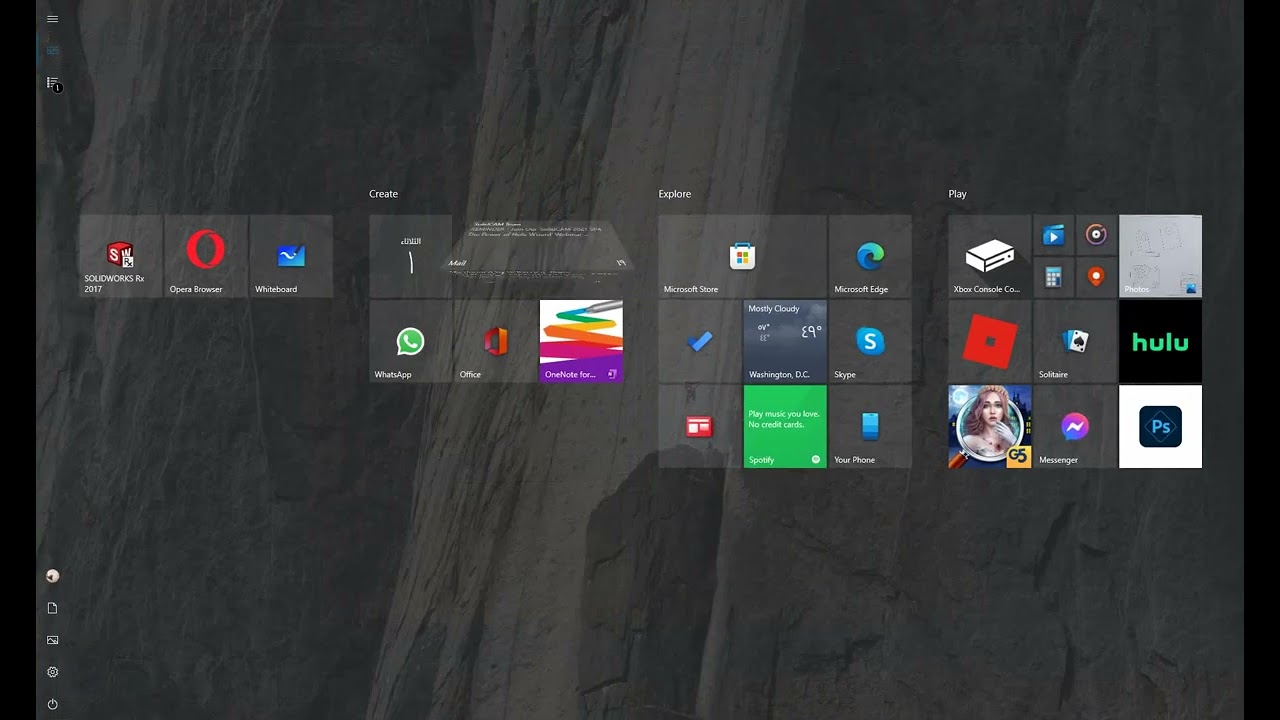Screen dimensions: 1280x720
Task: Open the OneNote tile
Action: 581,341
